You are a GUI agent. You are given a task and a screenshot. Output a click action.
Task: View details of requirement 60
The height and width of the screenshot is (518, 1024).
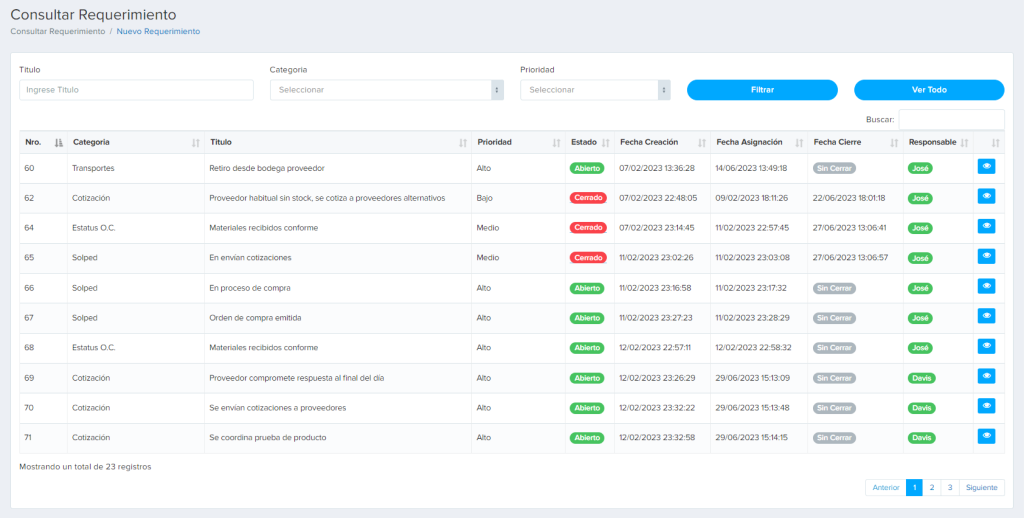coord(986,167)
